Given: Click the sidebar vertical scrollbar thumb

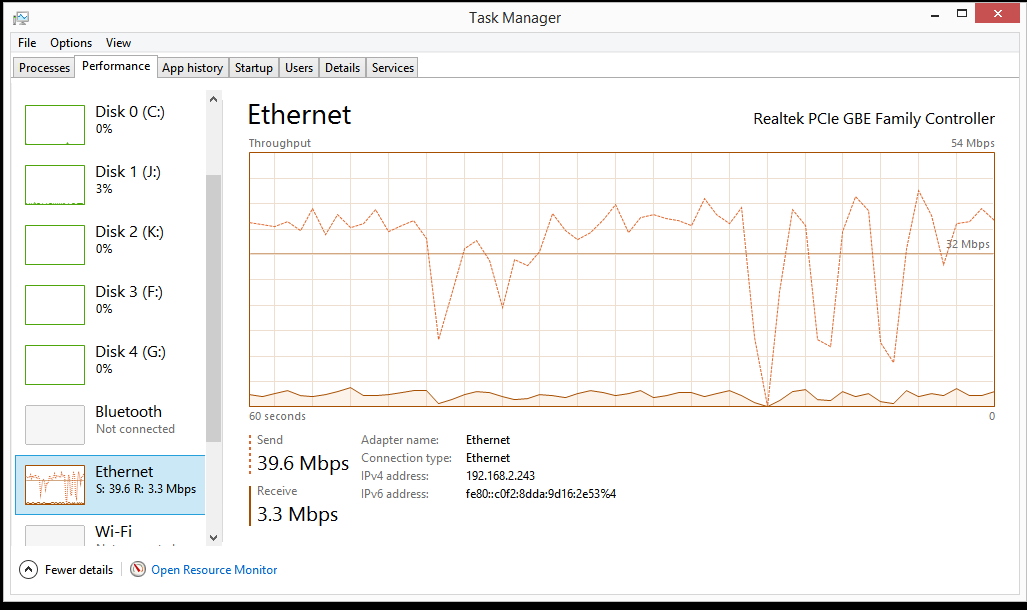Looking at the screenshot, I should (x=213, y=308).
